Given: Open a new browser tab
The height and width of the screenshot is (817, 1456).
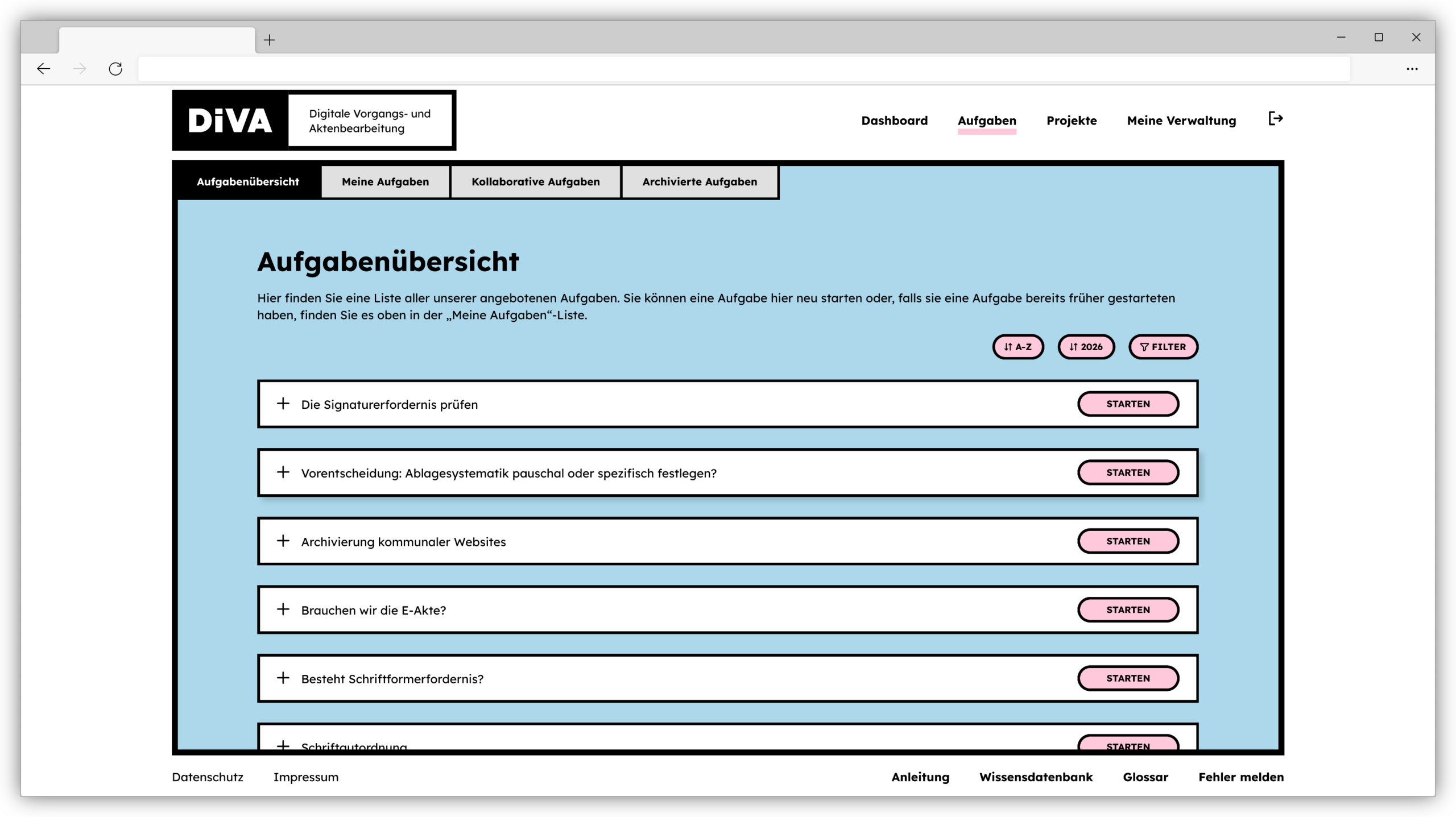Looking at the screenshot, I should click(x=270, y=40).
